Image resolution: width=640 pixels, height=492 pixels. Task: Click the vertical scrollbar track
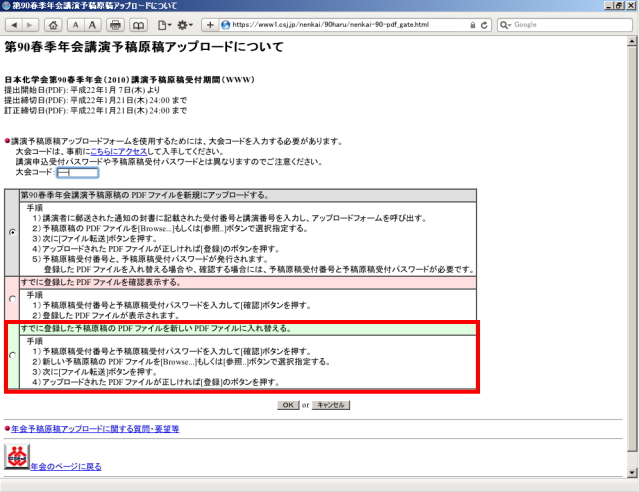click(x=632, y=459)
